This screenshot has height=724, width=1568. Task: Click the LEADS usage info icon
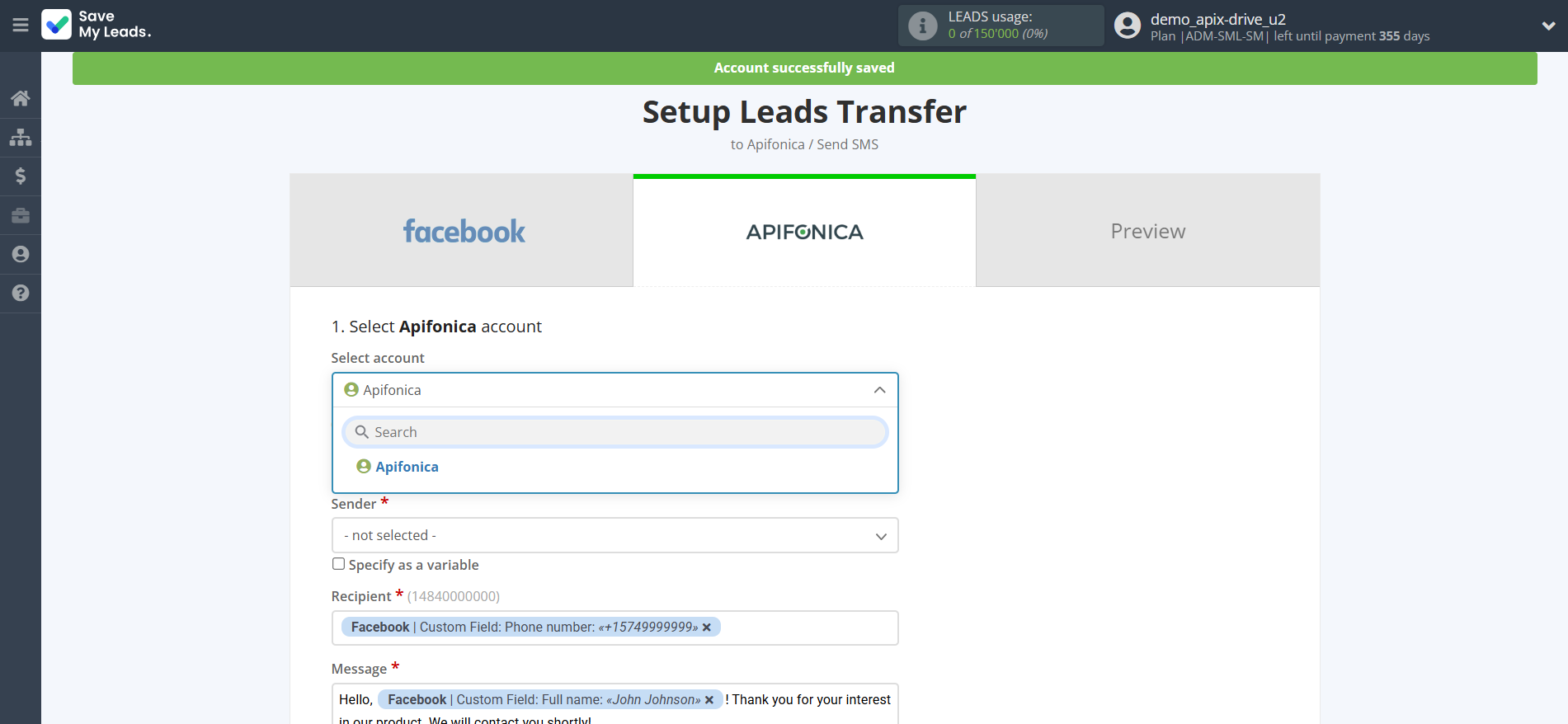tap(922, 26)
